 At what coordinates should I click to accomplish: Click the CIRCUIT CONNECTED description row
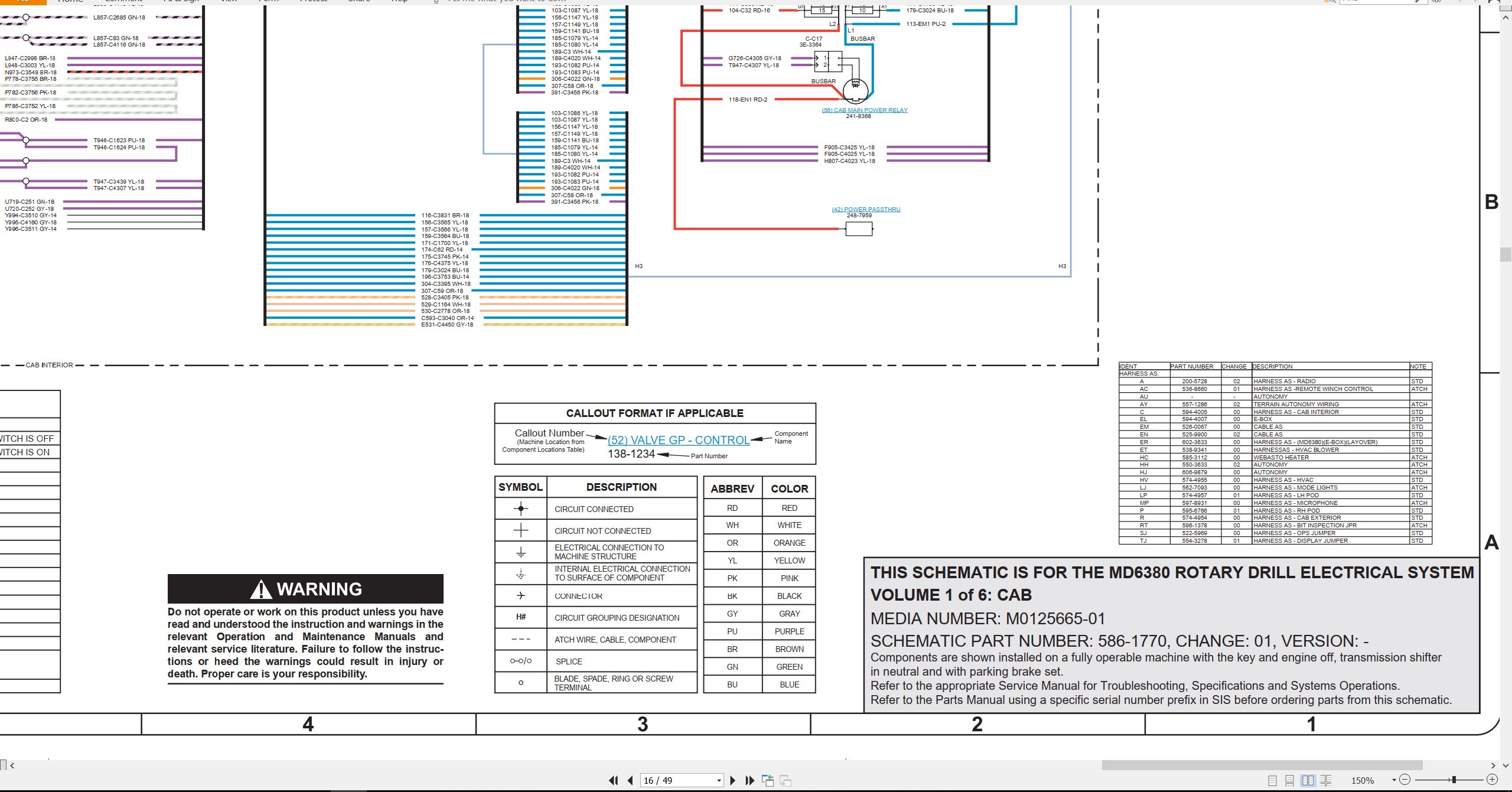click(x=621, y=509)
